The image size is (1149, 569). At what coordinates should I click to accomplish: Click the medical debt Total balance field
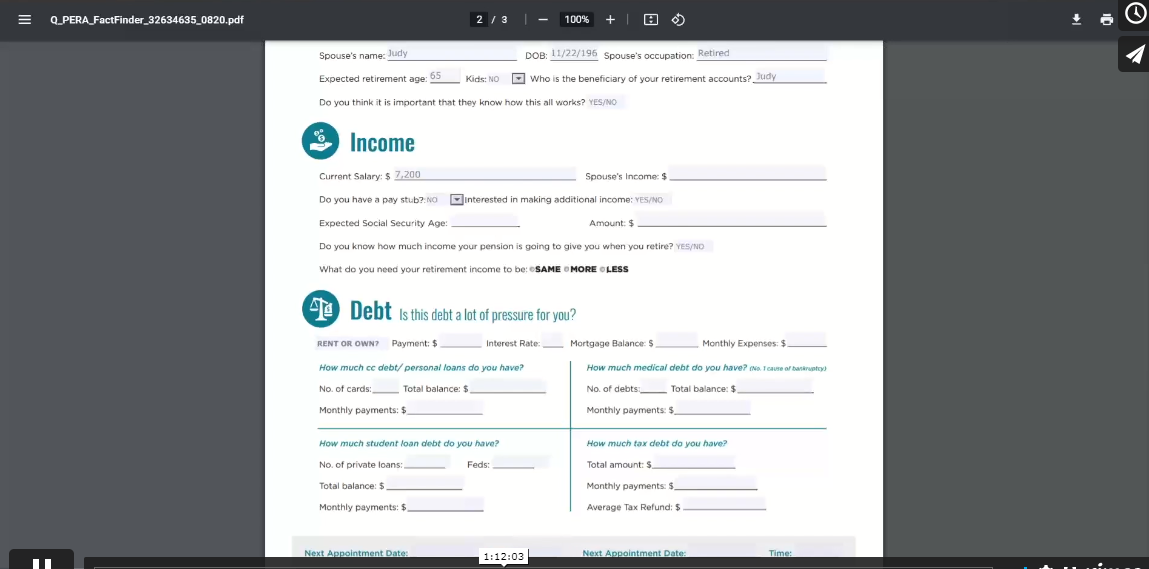point(775,387)
